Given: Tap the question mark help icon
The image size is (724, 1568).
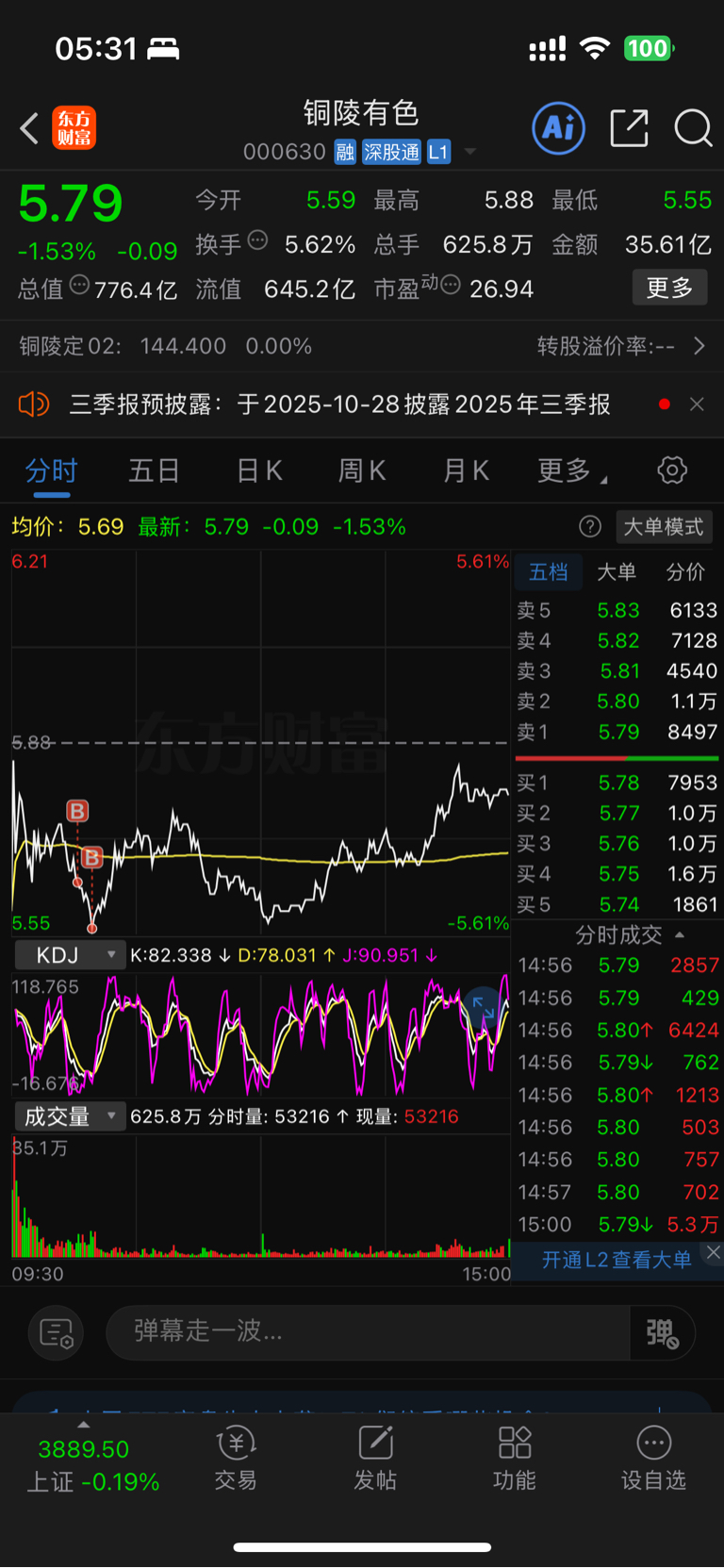Looking at the screenshot, I should click(x=590, y=526).
